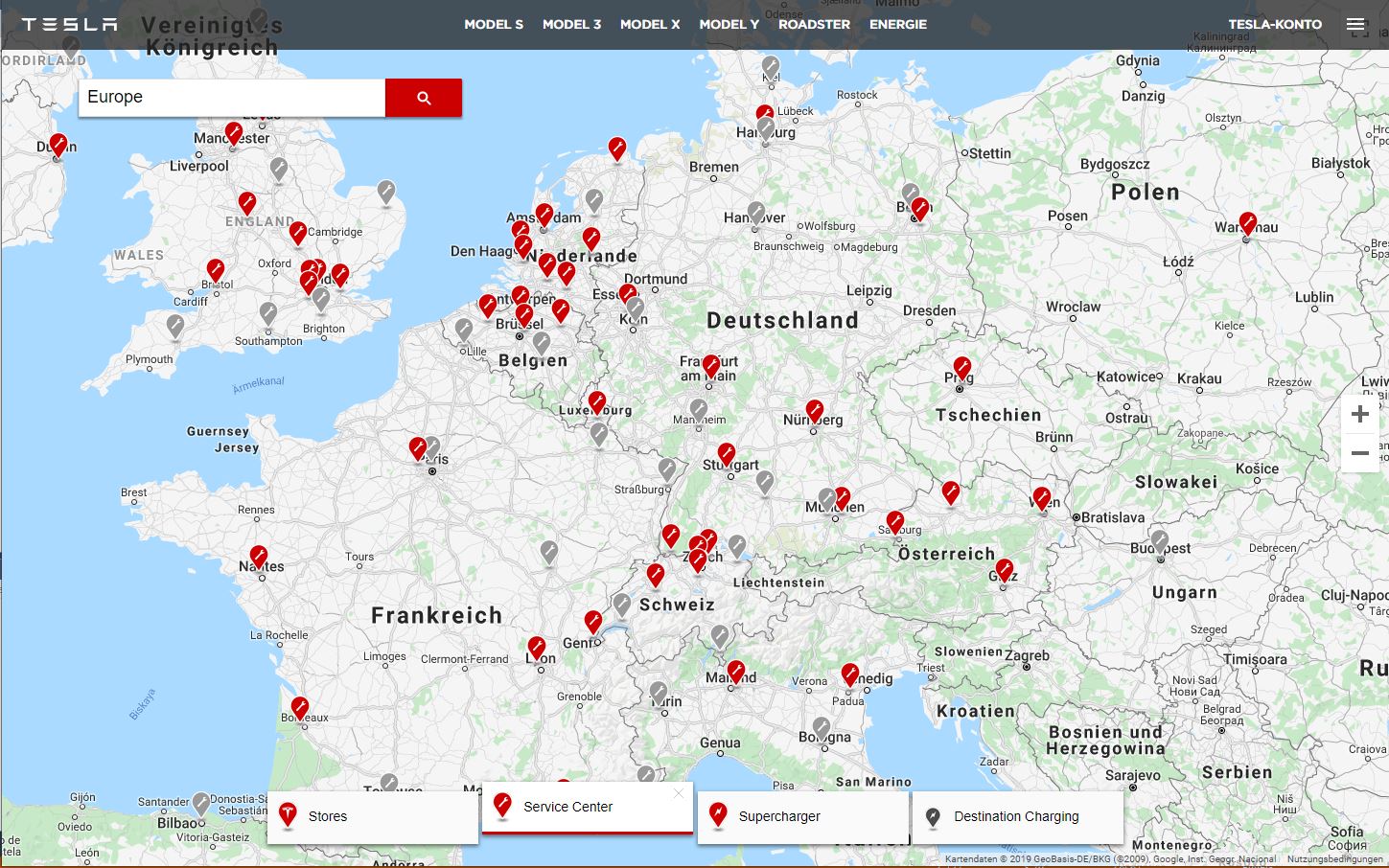Select the red service pin at Milan
This screenshot has width=1389, height=868.
736,673
